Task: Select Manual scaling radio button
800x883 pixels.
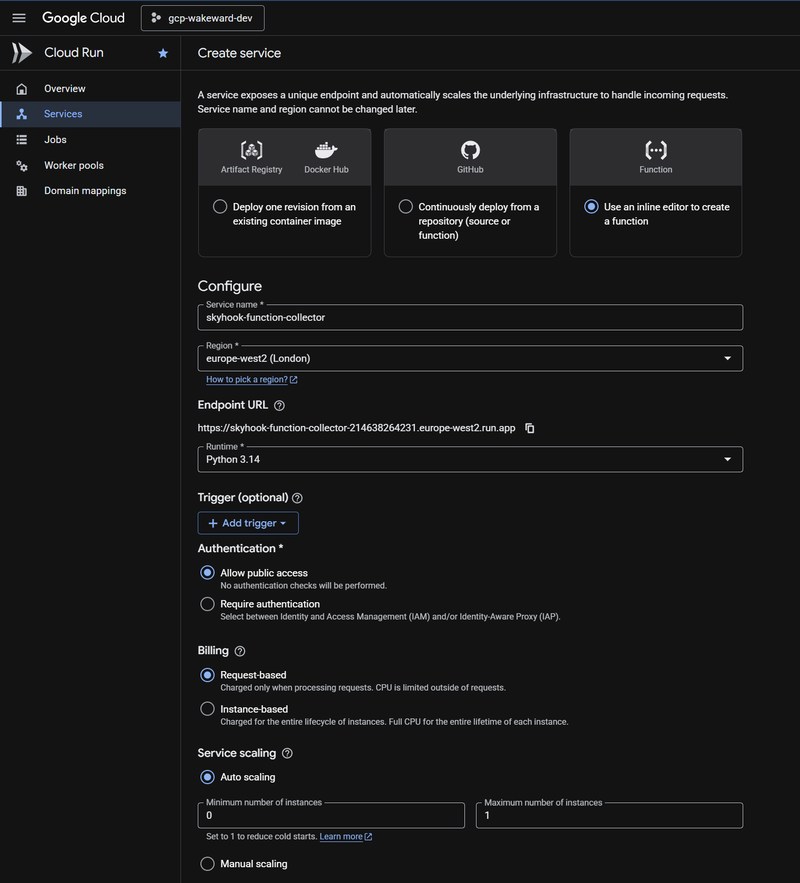Action: coord(208,864)
